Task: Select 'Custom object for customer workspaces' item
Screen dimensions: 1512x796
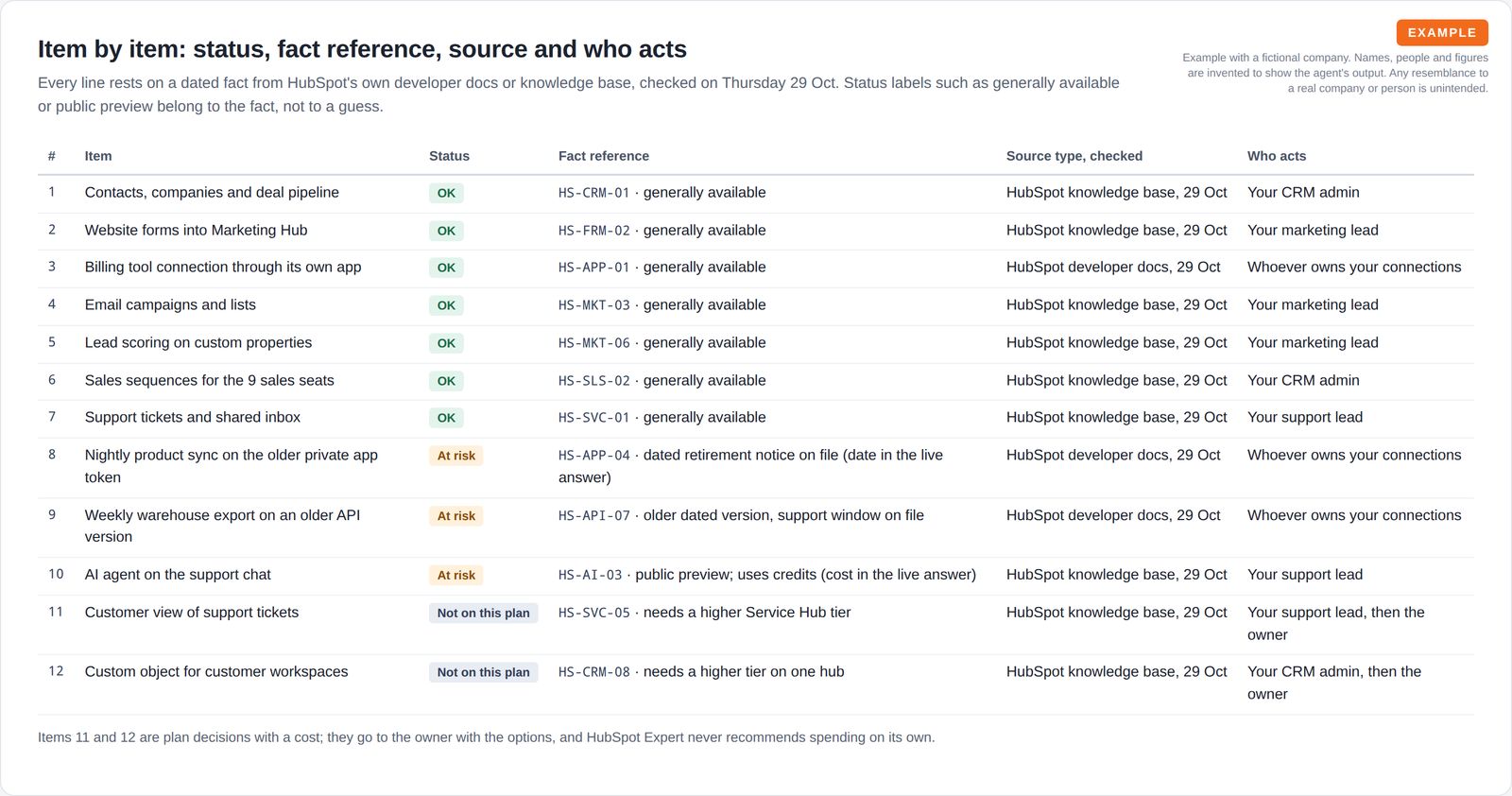Action: (216, 671)
